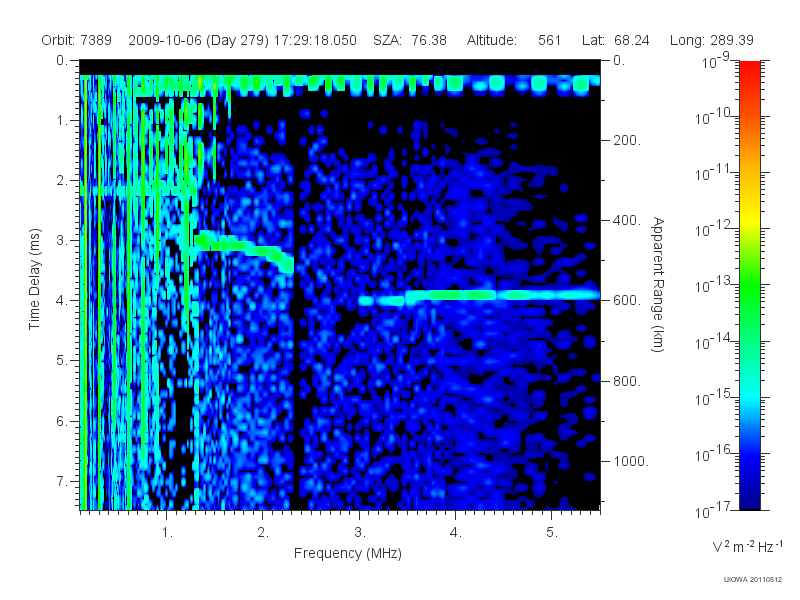Viewport: 800px width, 600px height.
Task: Click the '1000.' apparent range tick label
Action: point(631,461)
